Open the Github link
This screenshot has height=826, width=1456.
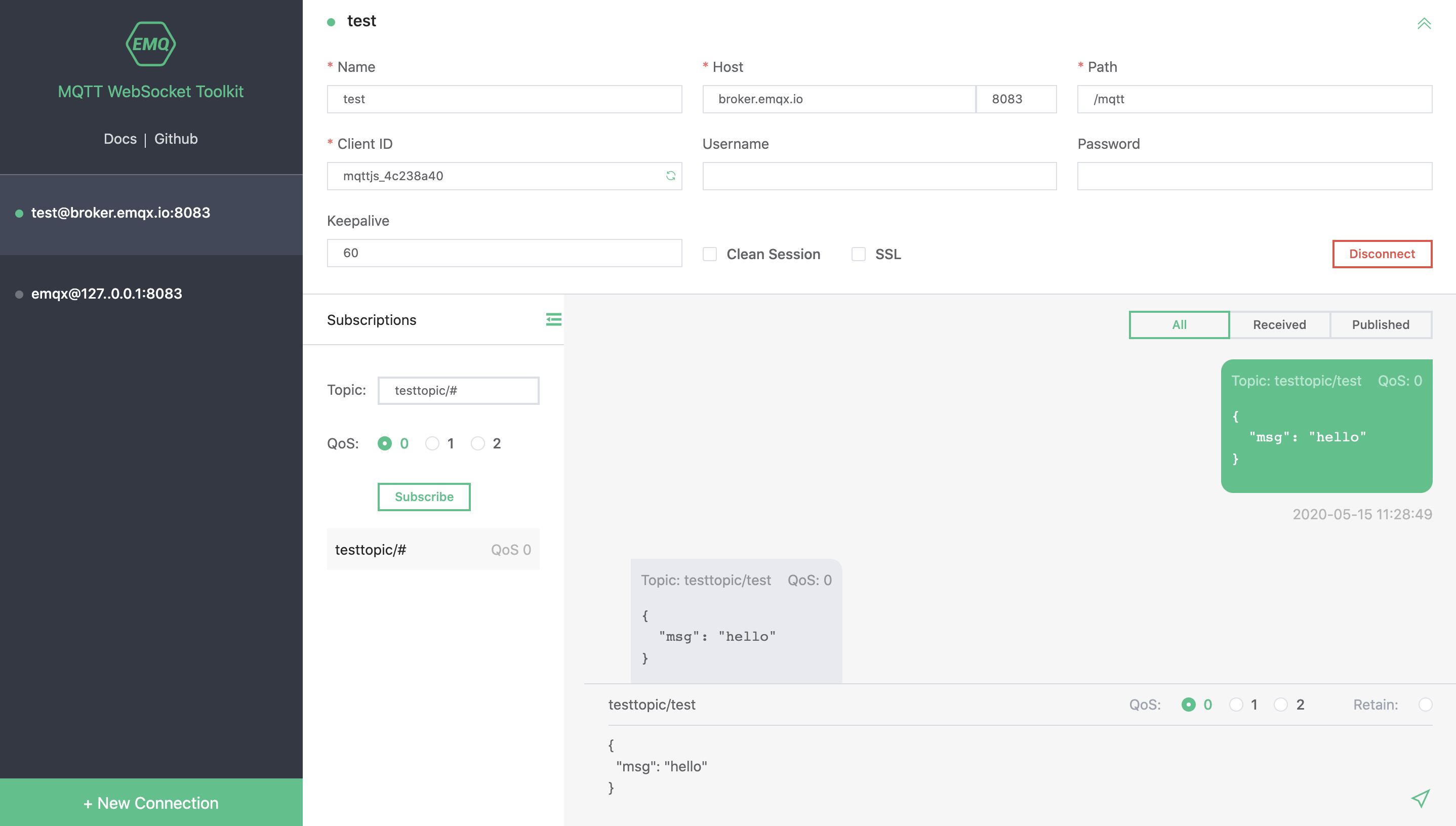[176, 139]
